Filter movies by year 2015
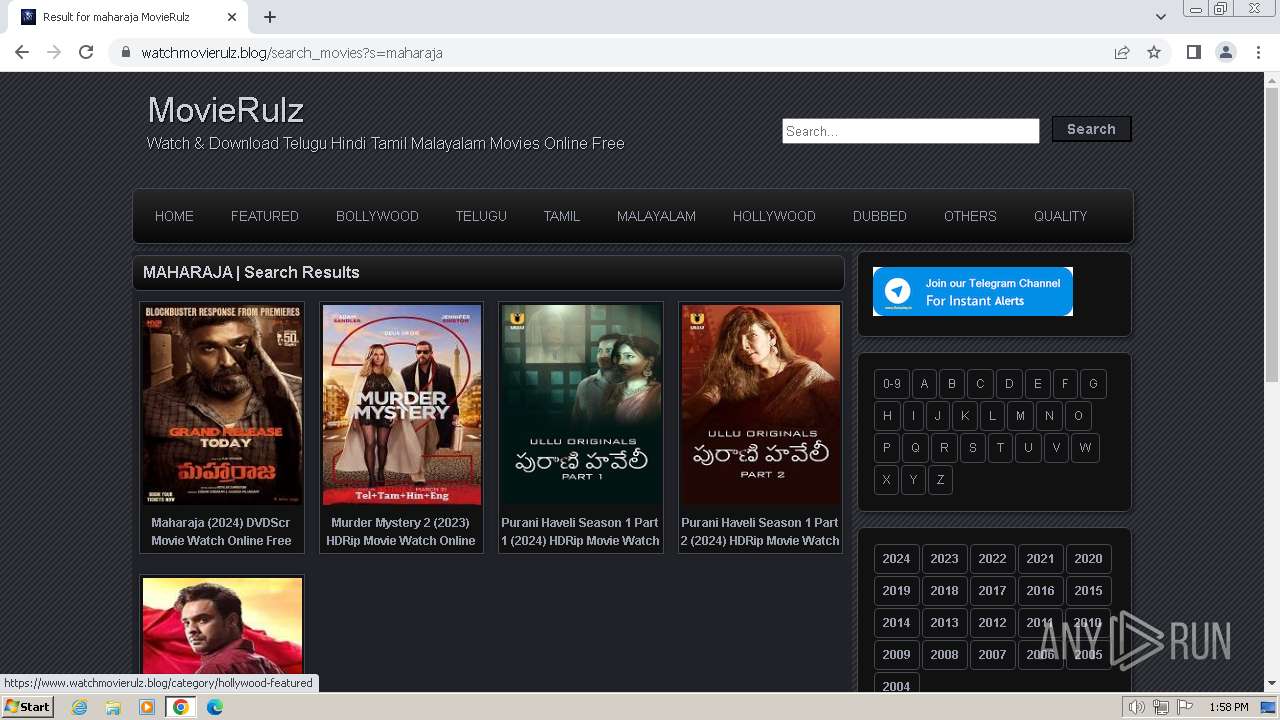 click(x=1088, y=591)
